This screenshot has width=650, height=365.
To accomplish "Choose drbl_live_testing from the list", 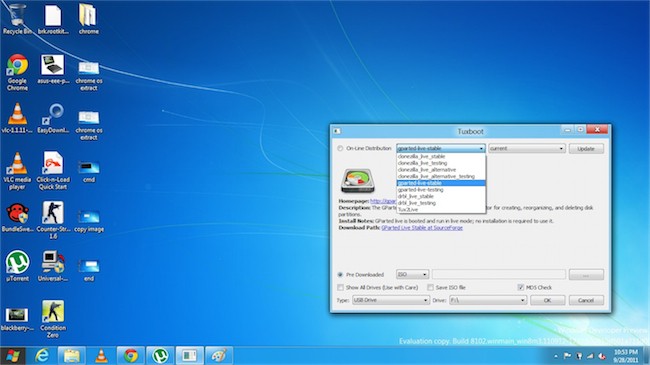I will tap(441, 203).
